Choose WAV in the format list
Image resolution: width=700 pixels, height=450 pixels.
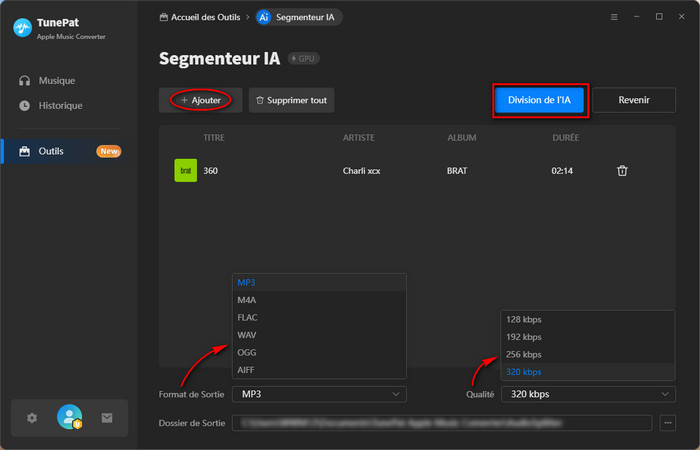click(319, 335)
